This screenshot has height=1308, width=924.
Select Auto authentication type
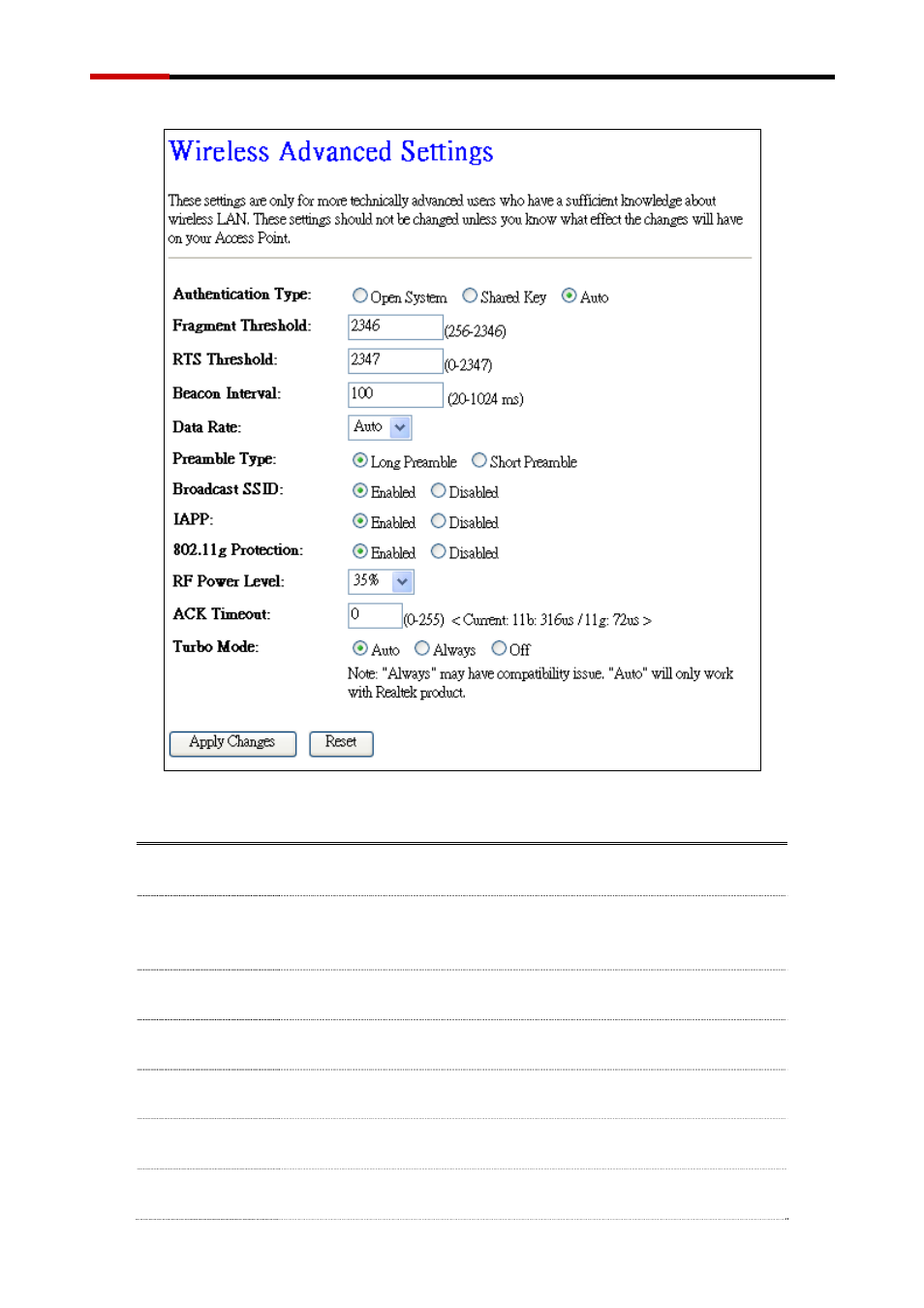[569, 296]
